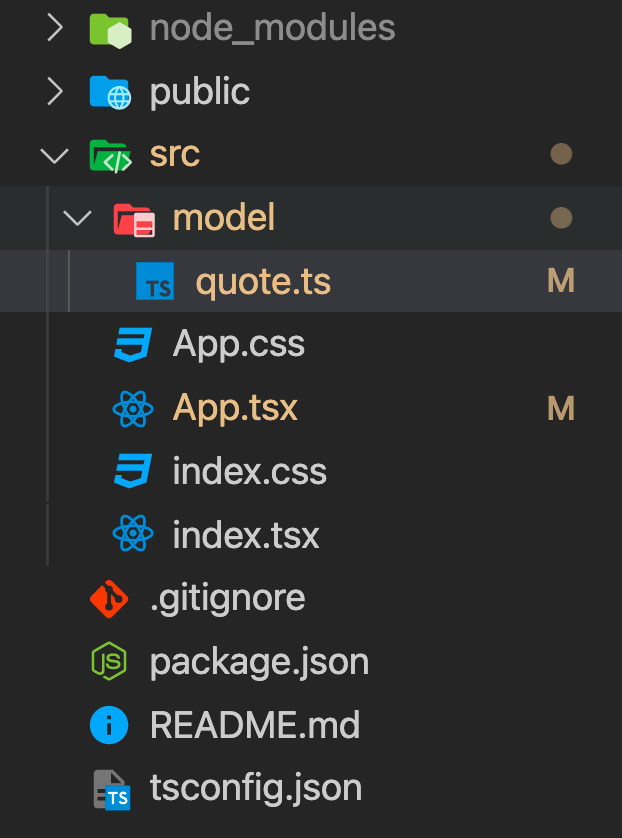622x838 pixels.
Task: Select the App.tsx file
Action: coord(234,407)
